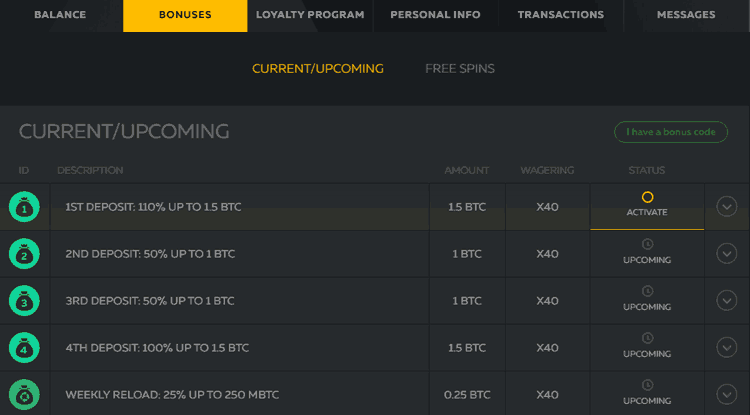Expand the weekly reload bonus row
Viewport: 750px width, 415px height.
pyautogui.click(x=727, y=394)
